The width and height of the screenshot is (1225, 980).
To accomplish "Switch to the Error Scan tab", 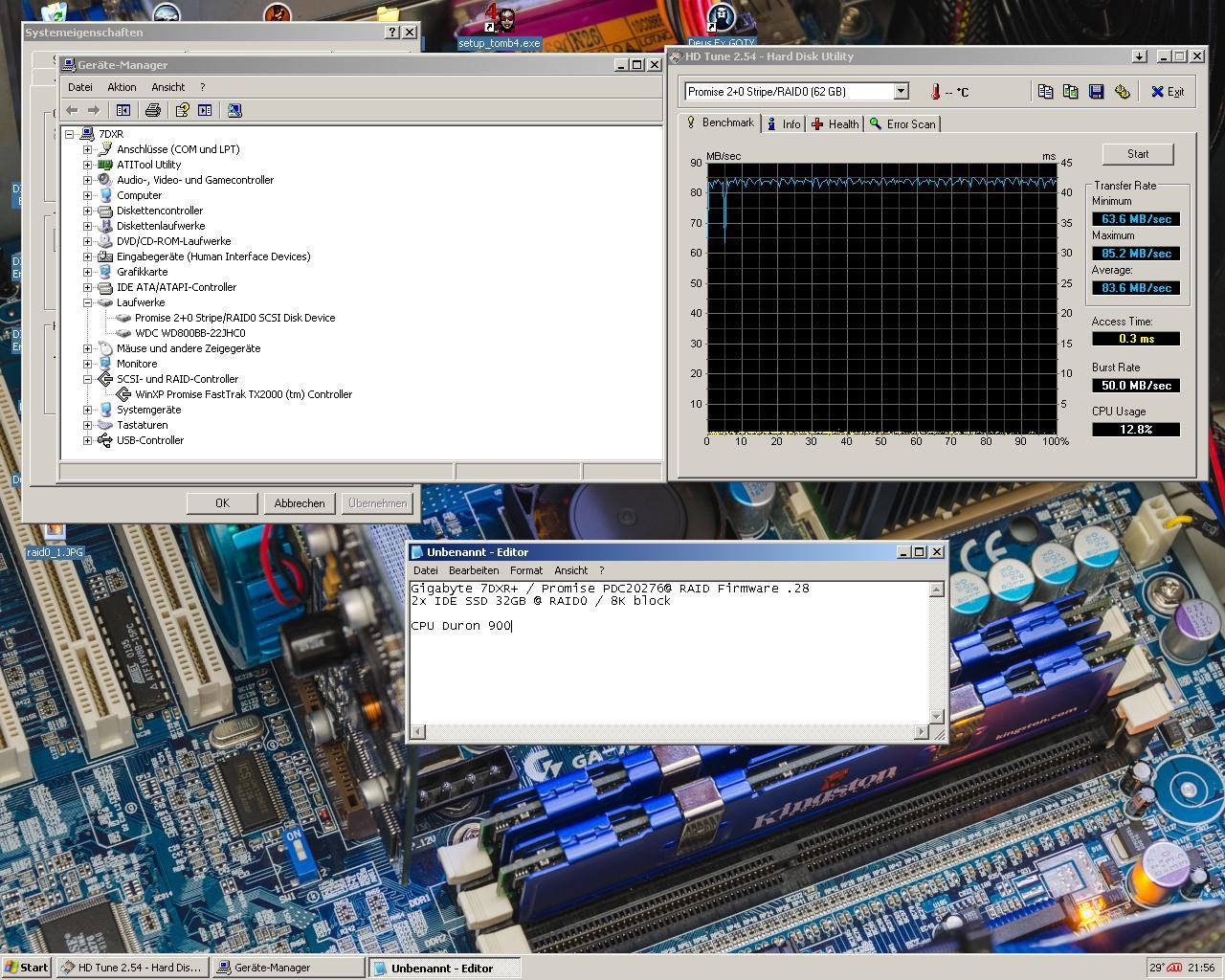I will coord(902,124).
